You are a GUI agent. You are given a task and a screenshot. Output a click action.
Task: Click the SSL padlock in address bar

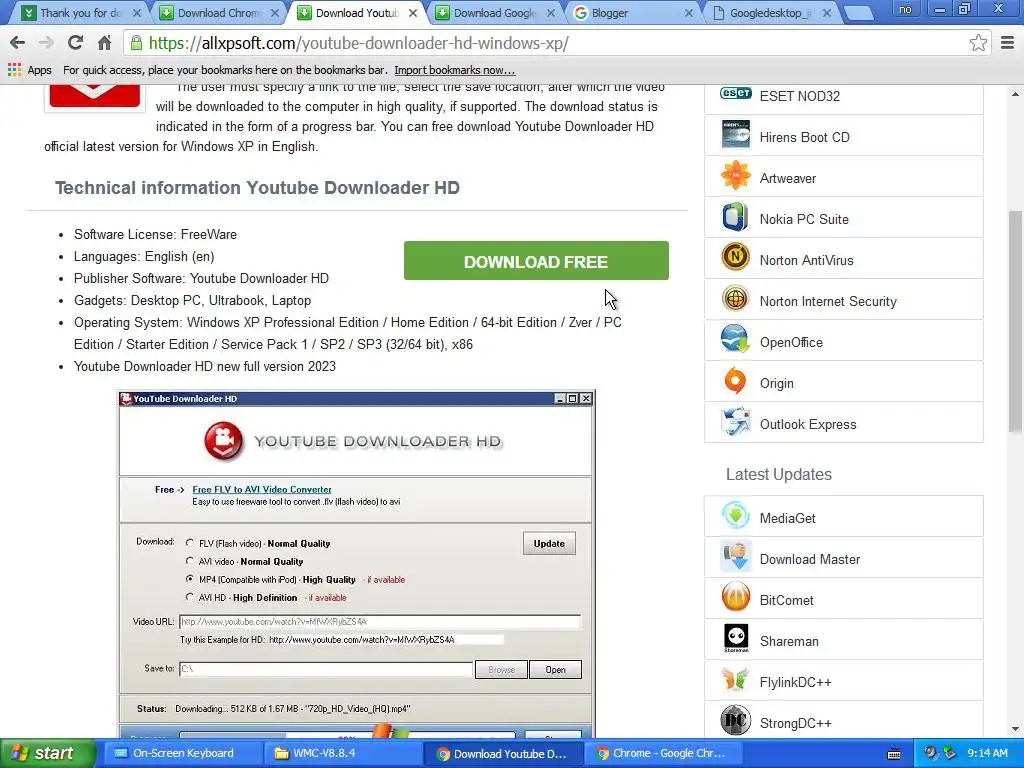pyautogui.click(x=136, y=43)
